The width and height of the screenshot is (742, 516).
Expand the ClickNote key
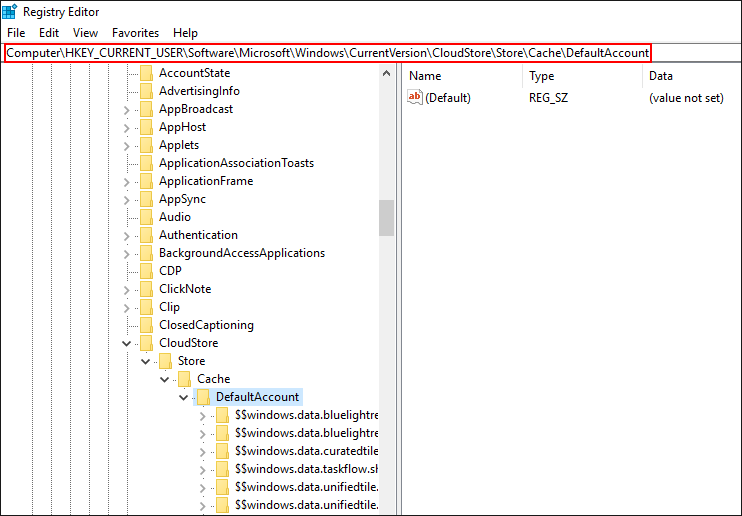point(126,290)
